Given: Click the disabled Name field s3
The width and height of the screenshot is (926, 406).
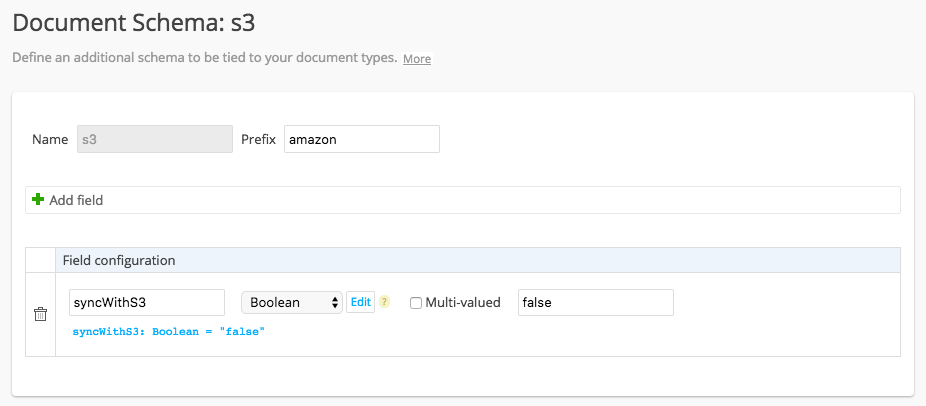Looking at the screenshot, I should (x=155, y=139).
